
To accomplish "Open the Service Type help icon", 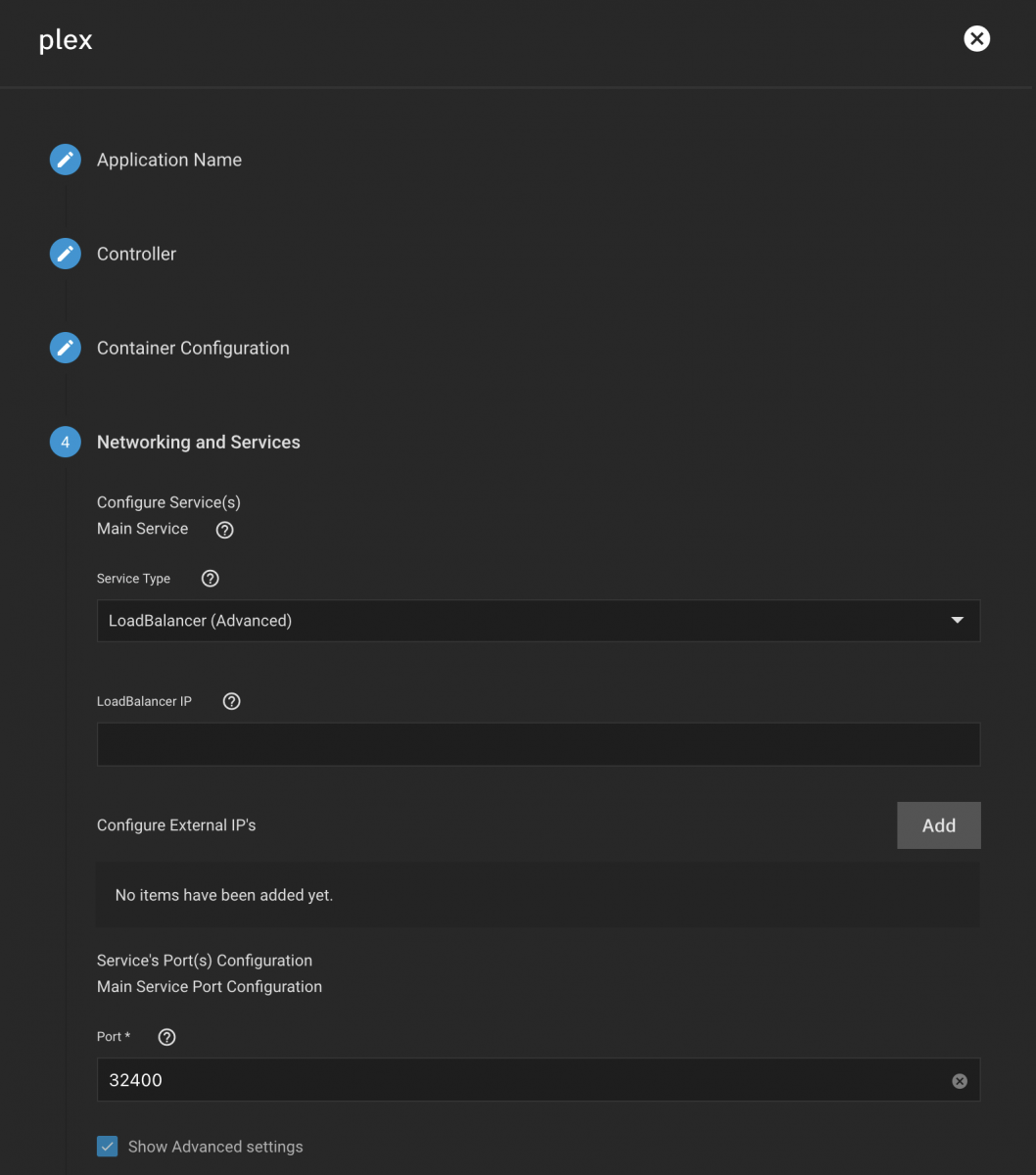I will click(x=210, y=579).
